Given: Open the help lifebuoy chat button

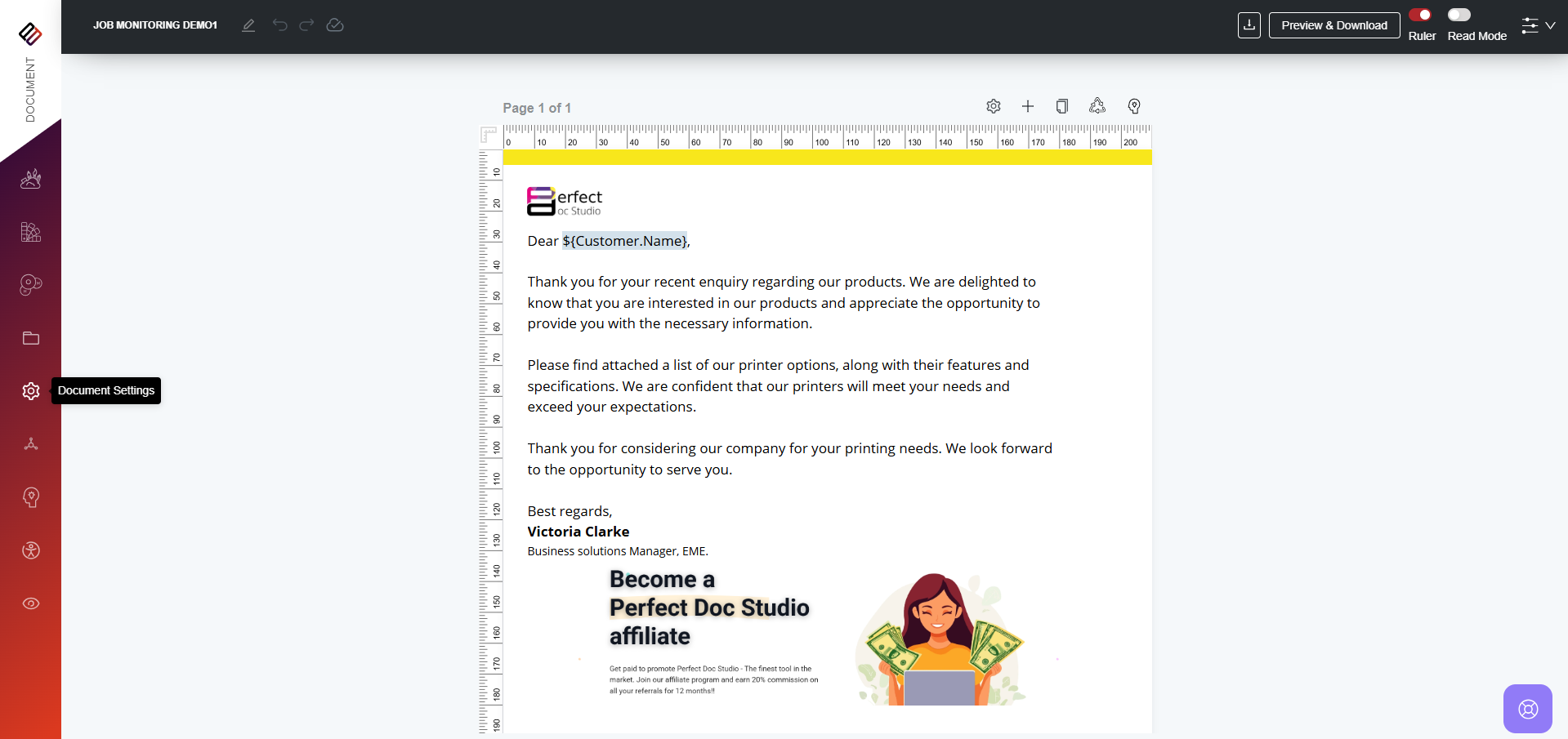Looking at the screenshot, I should [x=1528, y=709].
